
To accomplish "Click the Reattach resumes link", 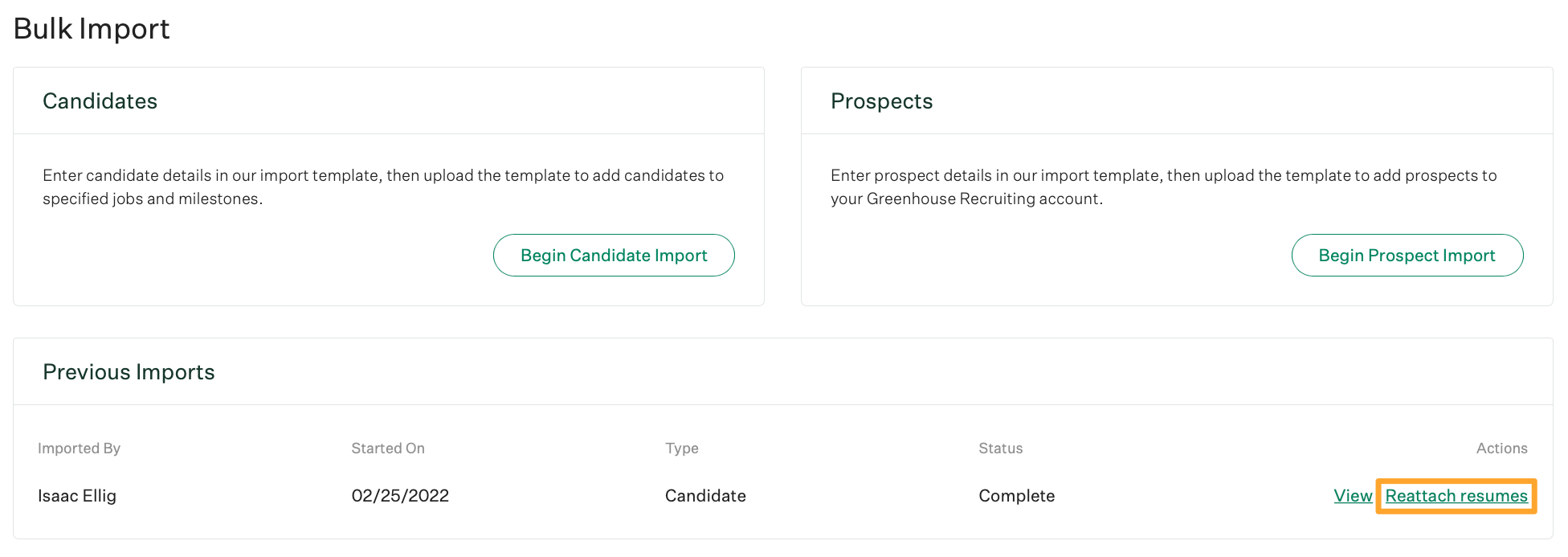I will [x=1456, y=496].
